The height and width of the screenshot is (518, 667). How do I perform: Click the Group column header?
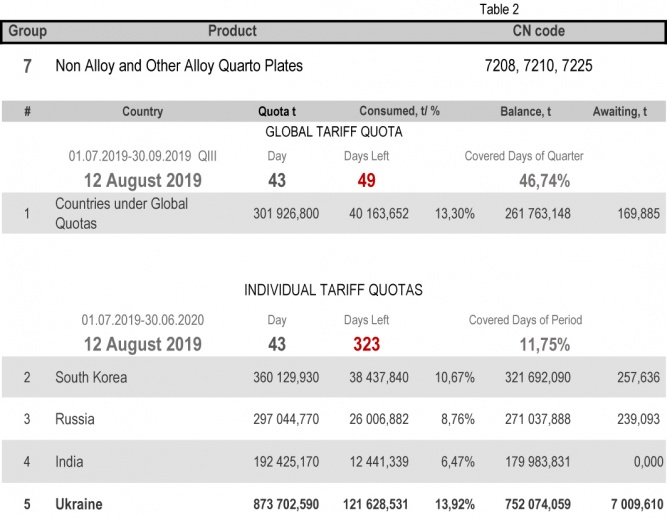(28, 31)
